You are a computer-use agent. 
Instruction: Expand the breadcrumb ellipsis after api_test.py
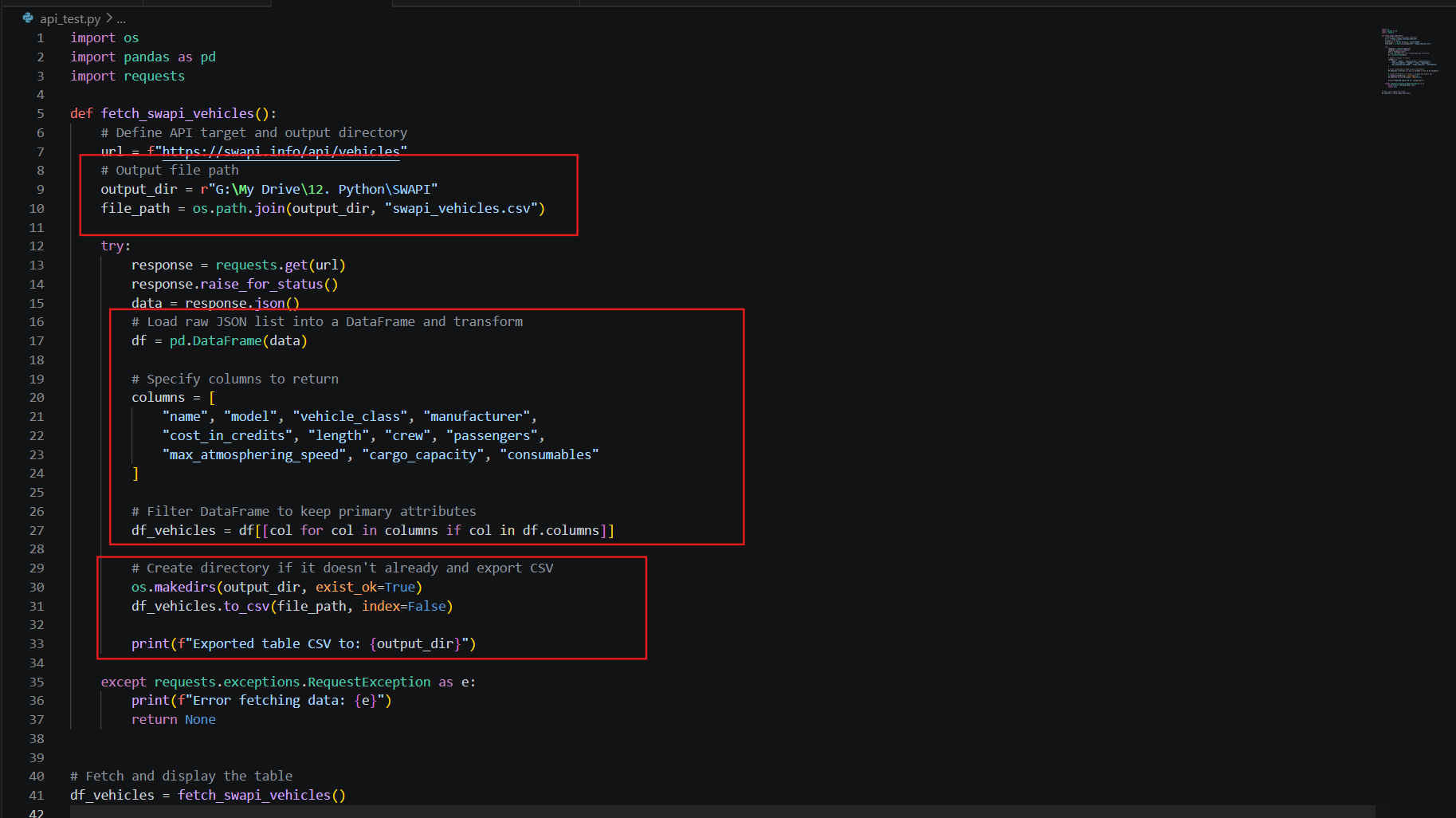(121, 18)
